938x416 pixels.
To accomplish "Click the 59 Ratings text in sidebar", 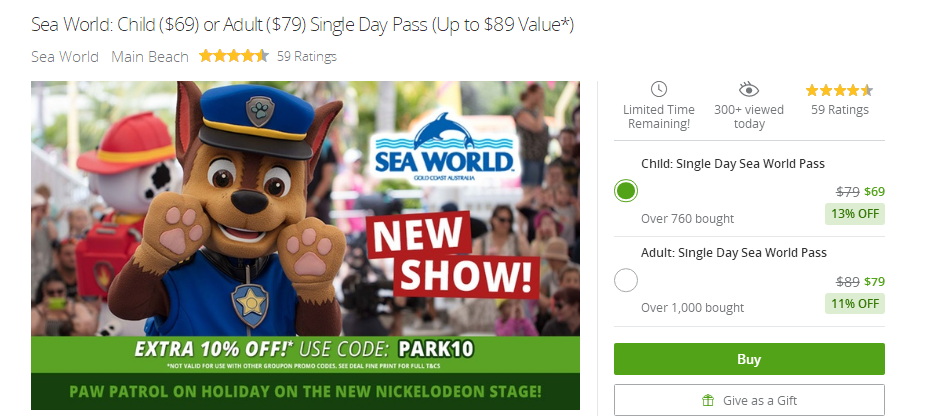I will (x=840, y=110).
